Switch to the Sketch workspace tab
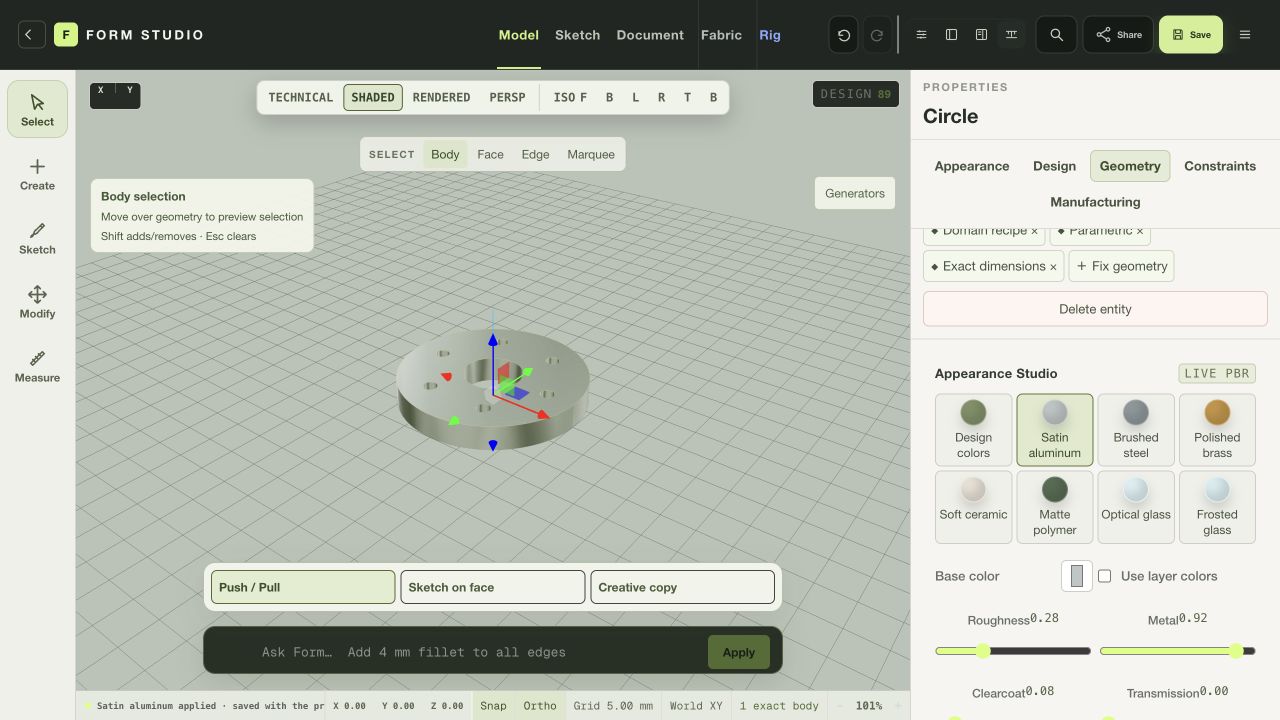The image size is (1280, 720). [x=578, y=35]
